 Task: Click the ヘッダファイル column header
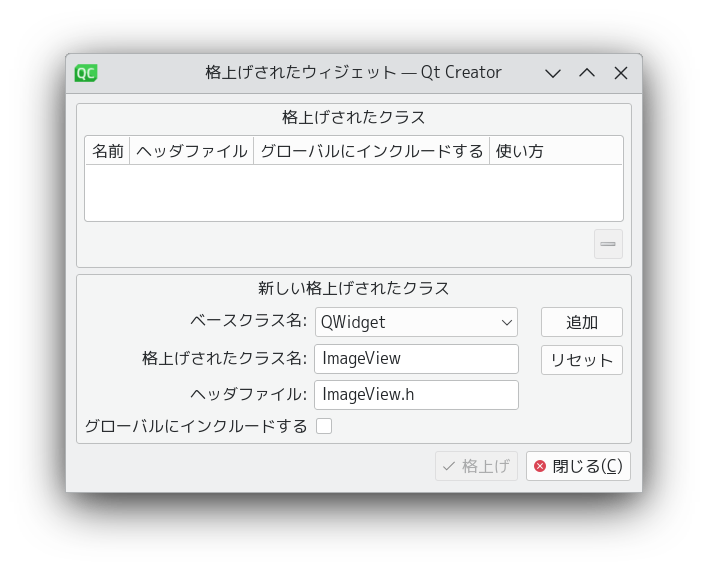click(x=192, y=151)
